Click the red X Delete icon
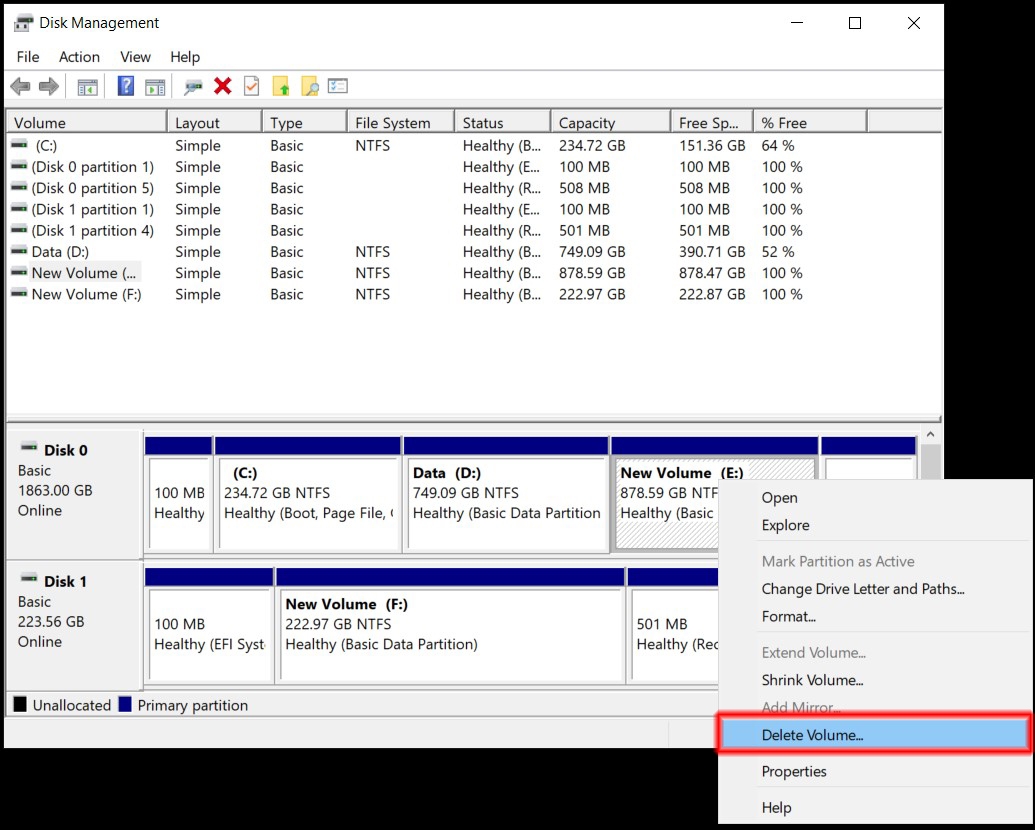 tap(223, 86)
